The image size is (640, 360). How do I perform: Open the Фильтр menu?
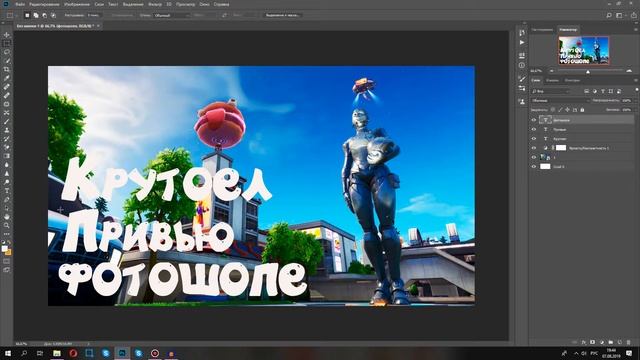click(x=155, y=4)
